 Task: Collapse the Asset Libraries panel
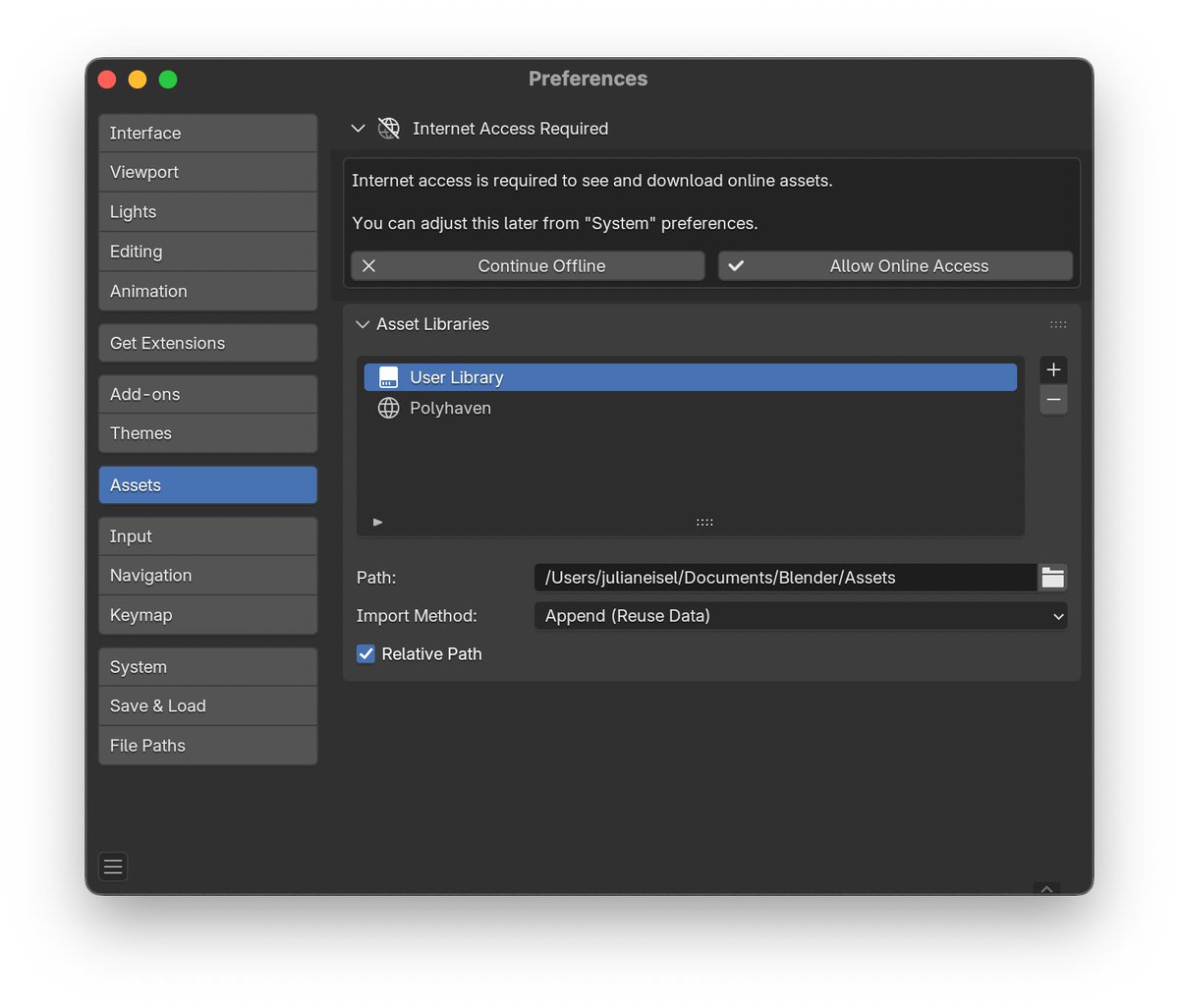pyautogui.click(x=363, y=324)
